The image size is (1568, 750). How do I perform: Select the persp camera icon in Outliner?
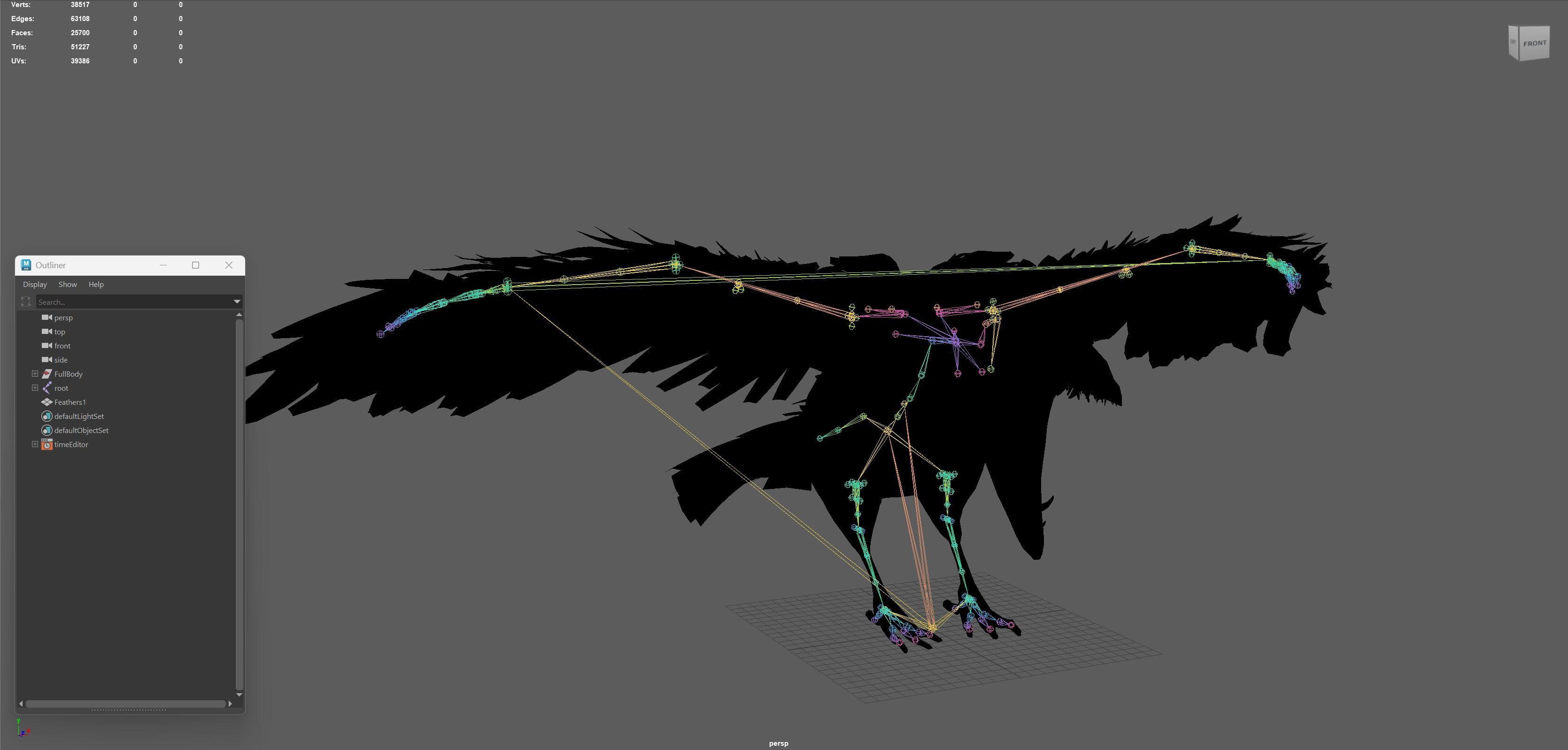pos(46,318)
